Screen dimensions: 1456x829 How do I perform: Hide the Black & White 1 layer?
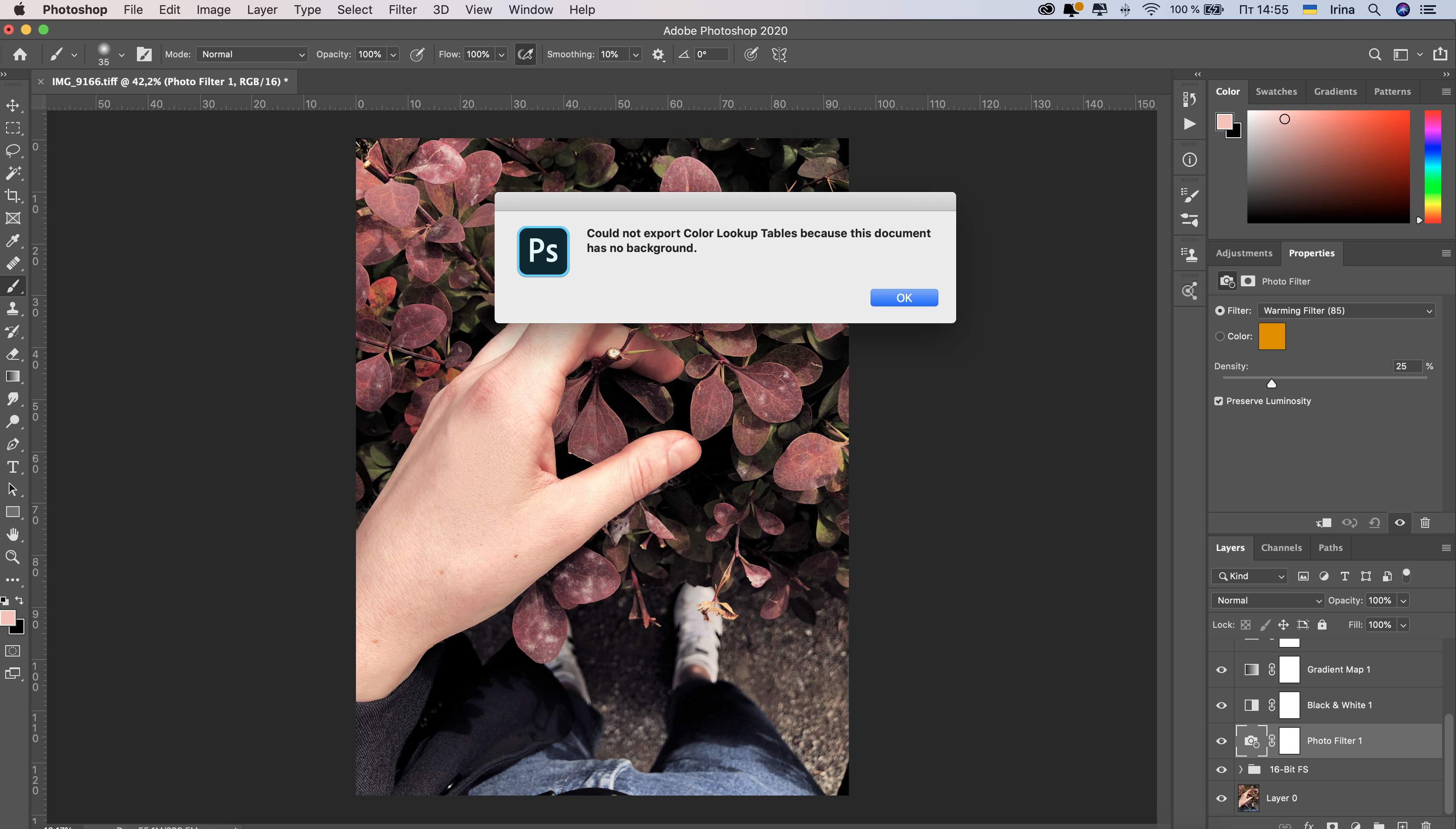tap(1221, 706)
